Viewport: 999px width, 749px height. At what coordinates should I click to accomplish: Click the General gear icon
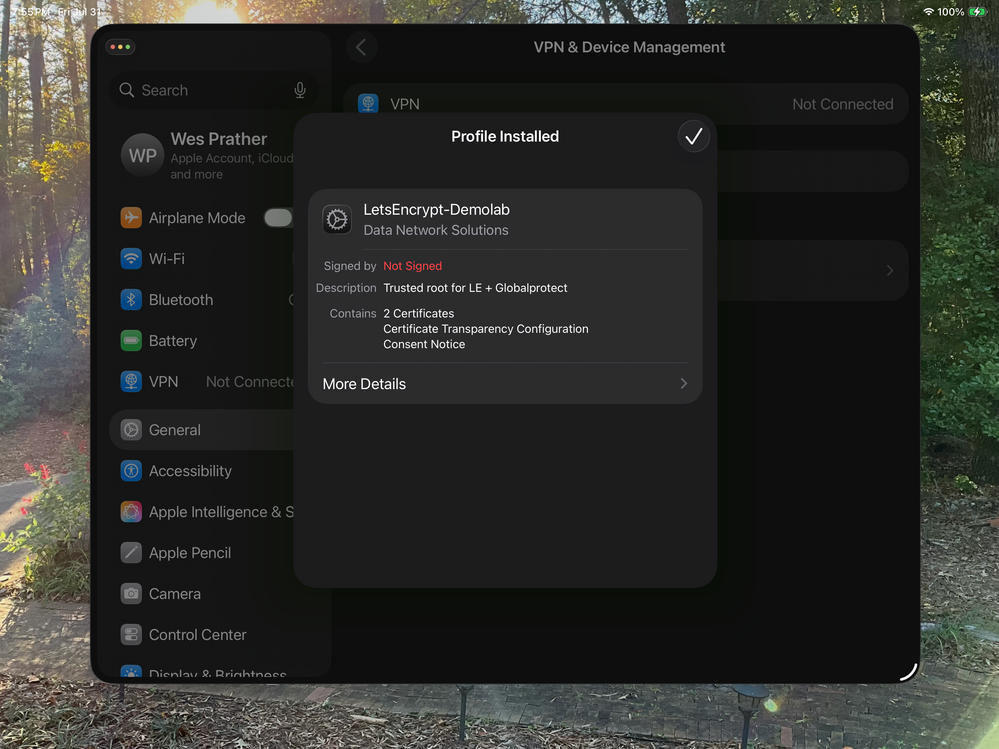[131, 430]
